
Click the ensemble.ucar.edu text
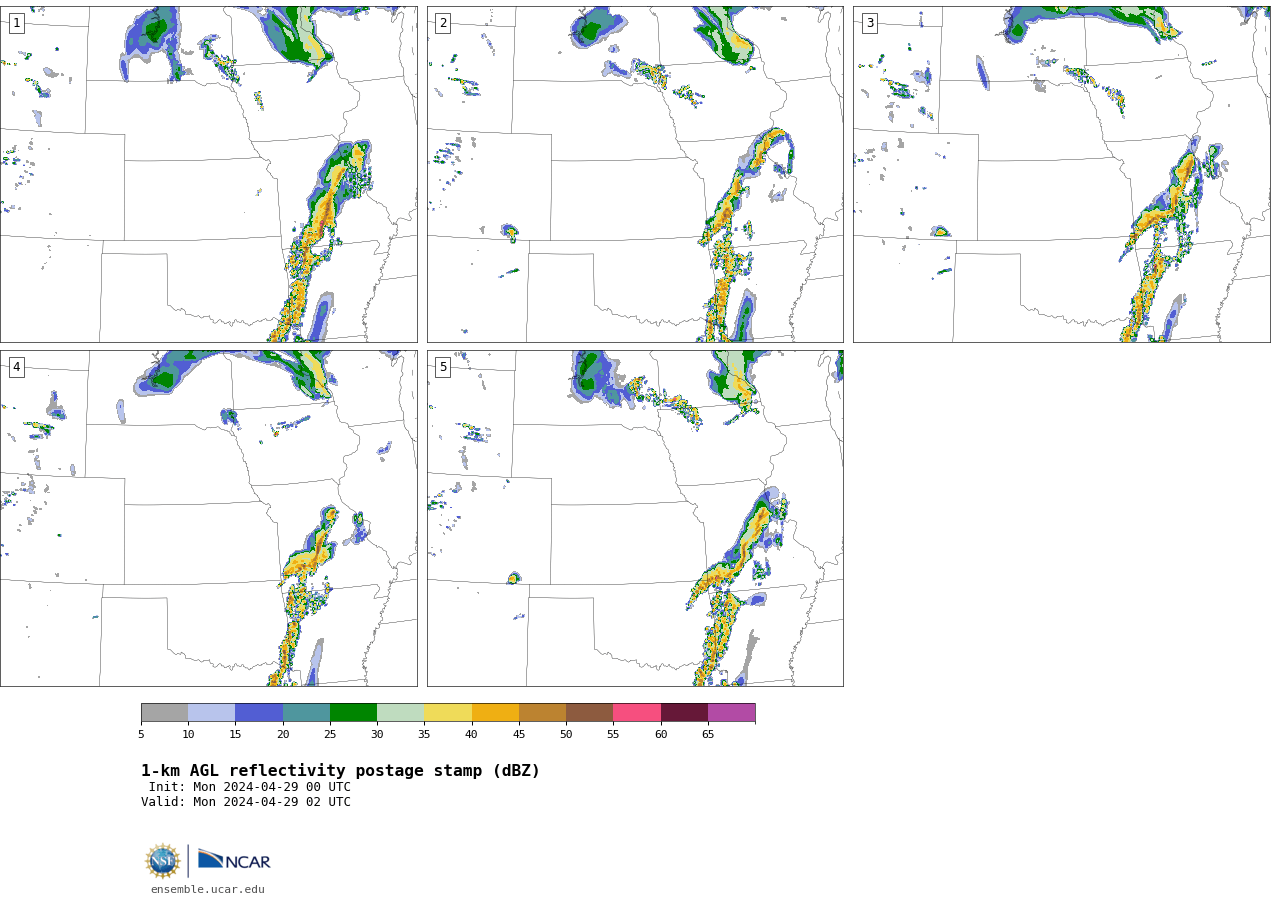coord(208,890)
